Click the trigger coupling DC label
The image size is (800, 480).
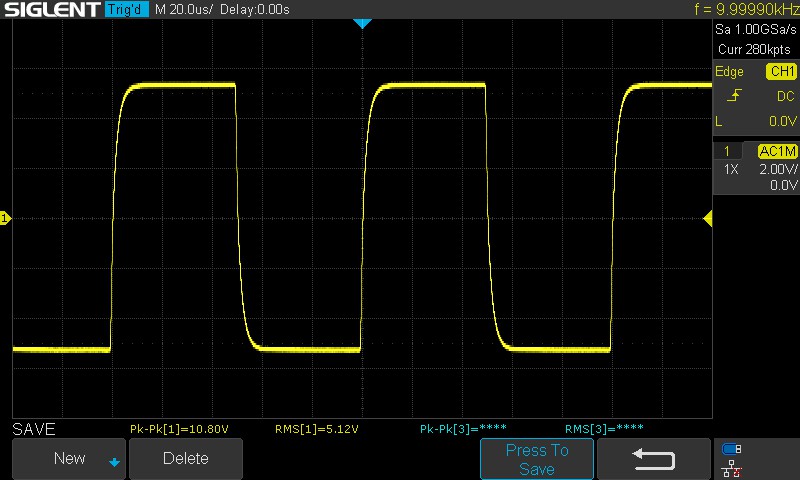pyautogui.click(x=786, y=96)
